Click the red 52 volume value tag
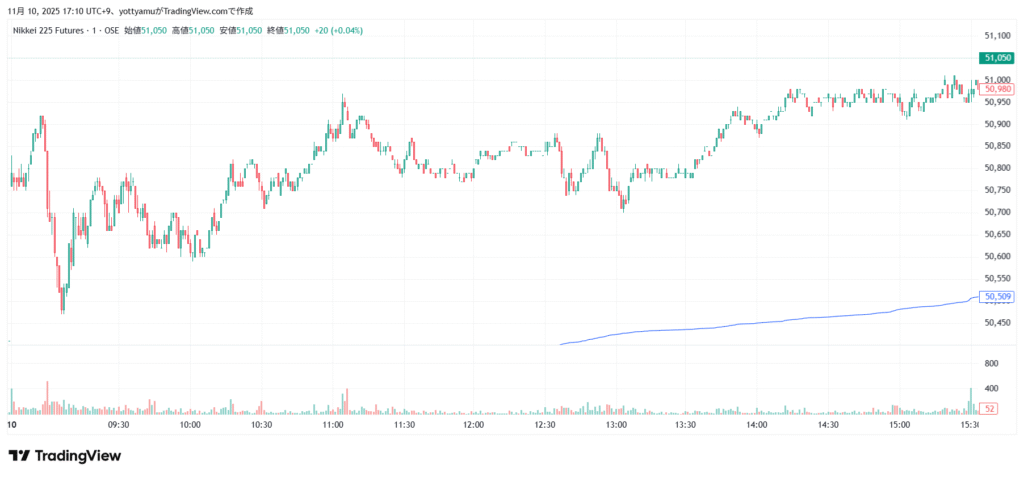Viewport: 1024px width, 477px height. 988,409
